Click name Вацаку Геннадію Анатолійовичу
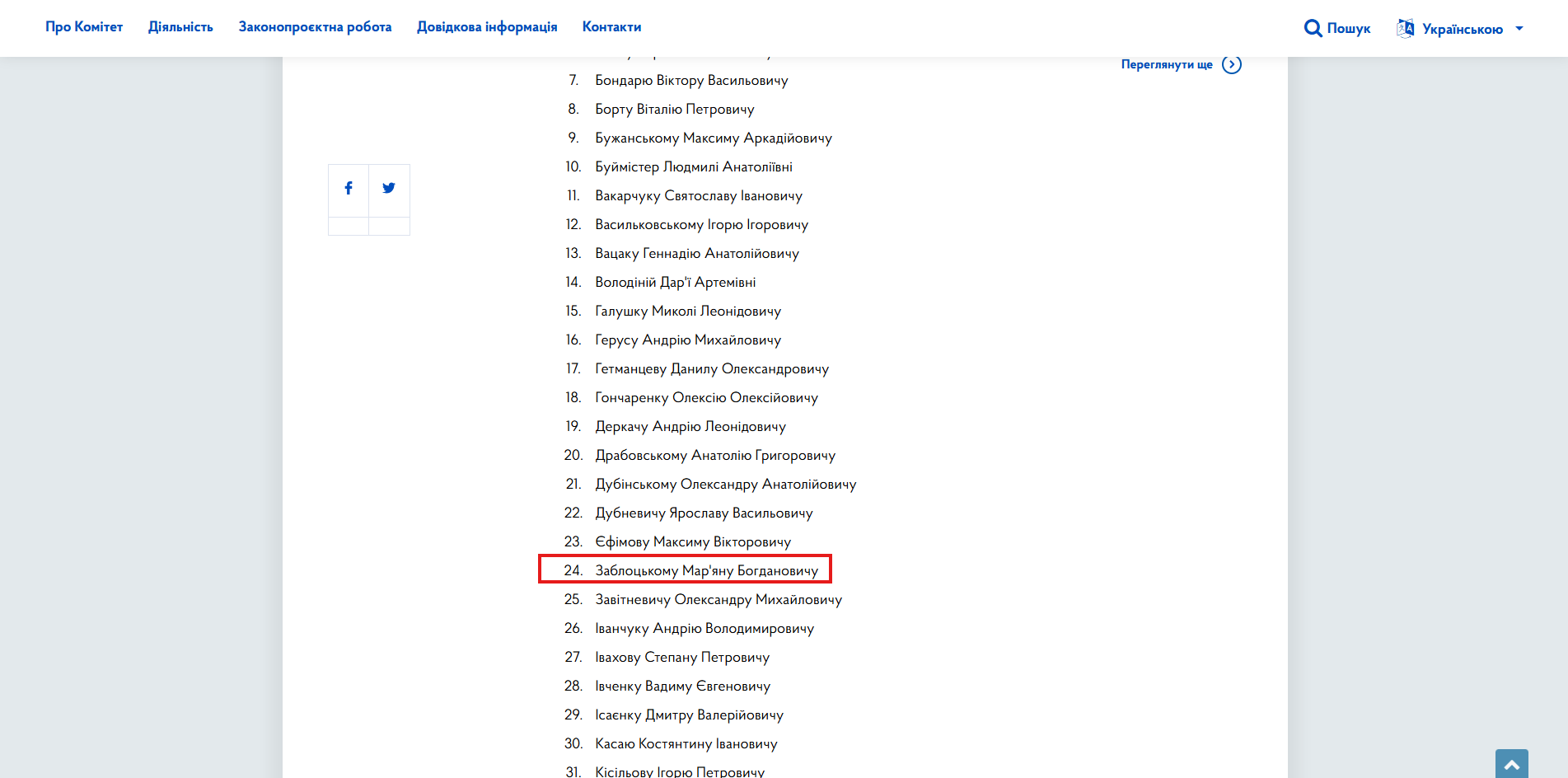1568x778 pixels. point(697,254)
